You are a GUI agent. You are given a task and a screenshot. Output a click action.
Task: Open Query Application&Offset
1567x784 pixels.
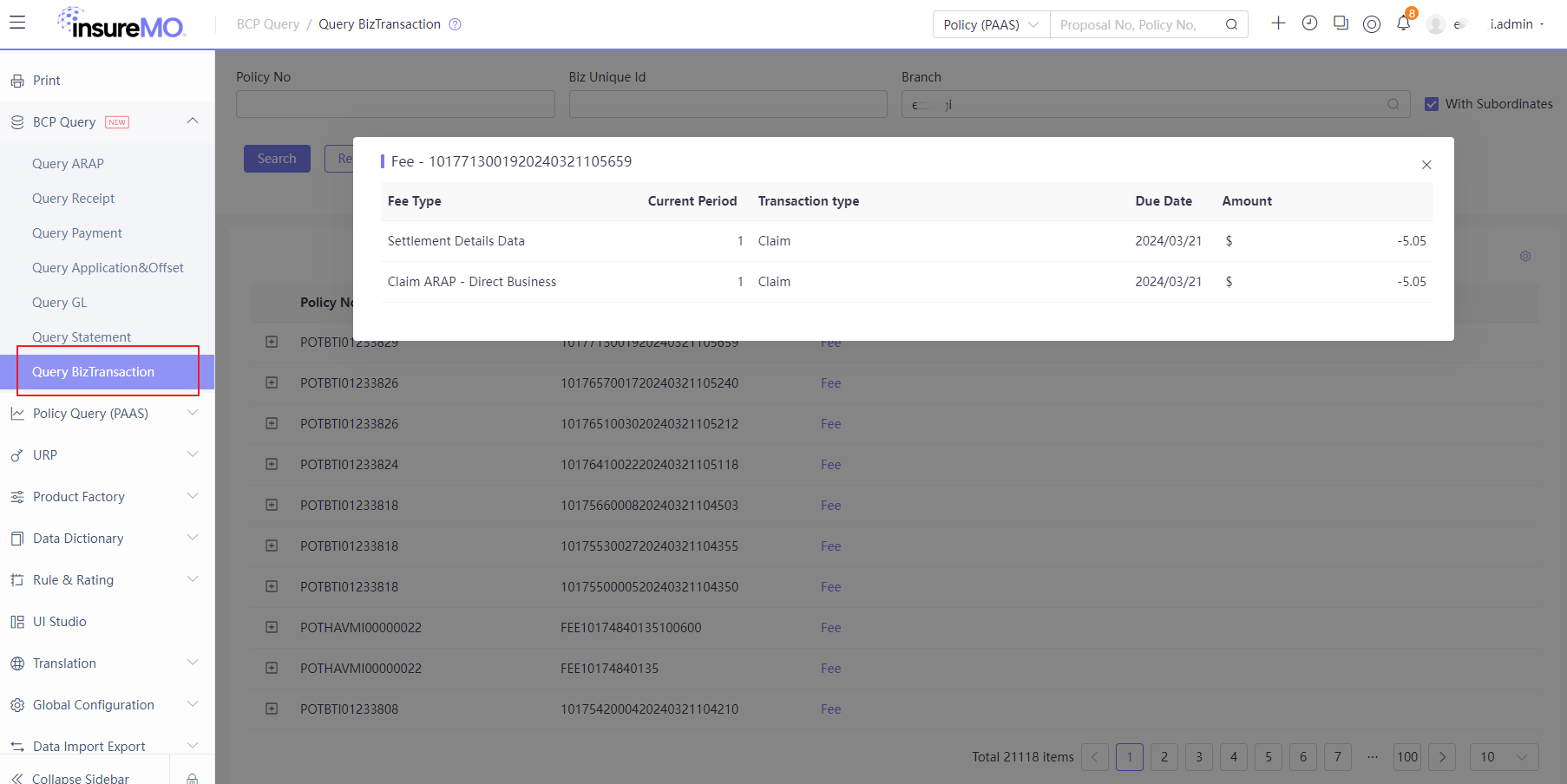coord(107,268)
